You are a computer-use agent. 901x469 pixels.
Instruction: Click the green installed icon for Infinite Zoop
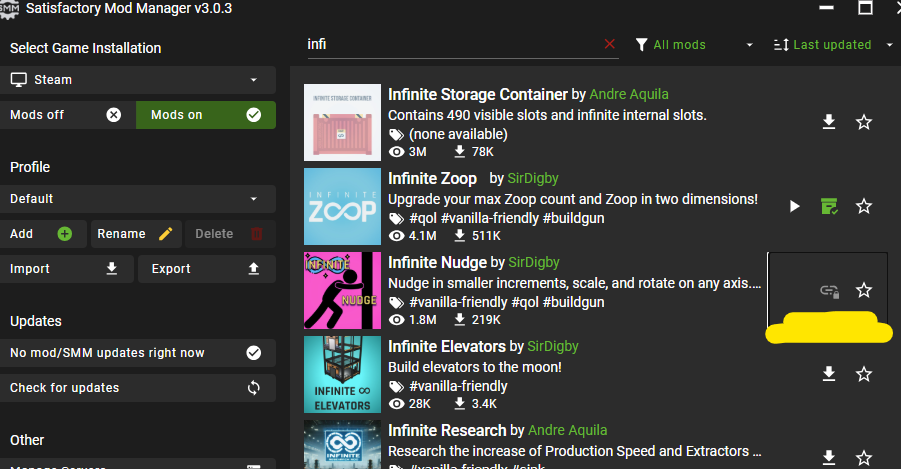pyautogui.click(x=829, y=206)
